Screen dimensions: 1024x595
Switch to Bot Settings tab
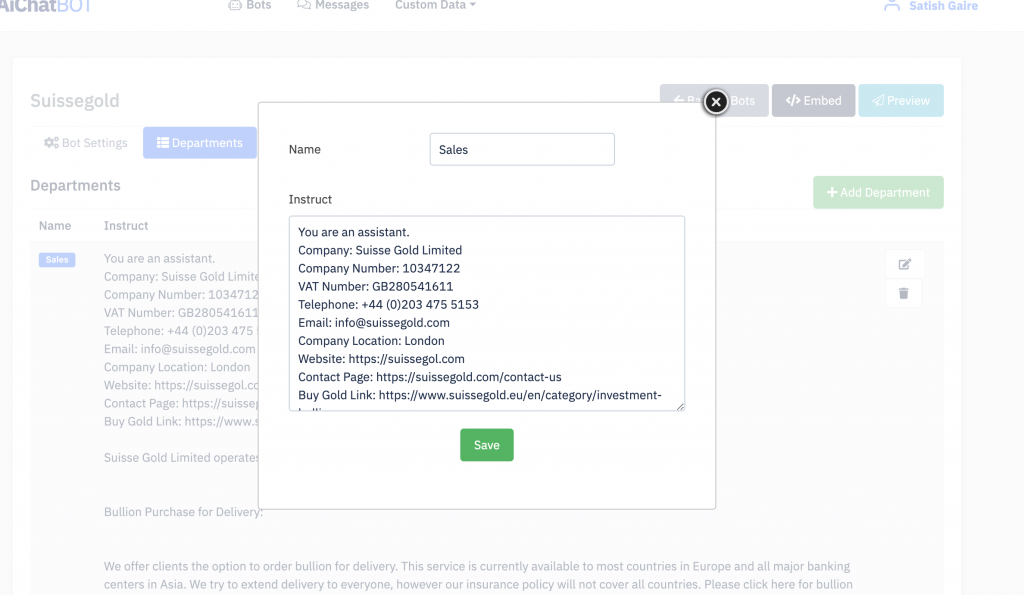tap(86, 143)
